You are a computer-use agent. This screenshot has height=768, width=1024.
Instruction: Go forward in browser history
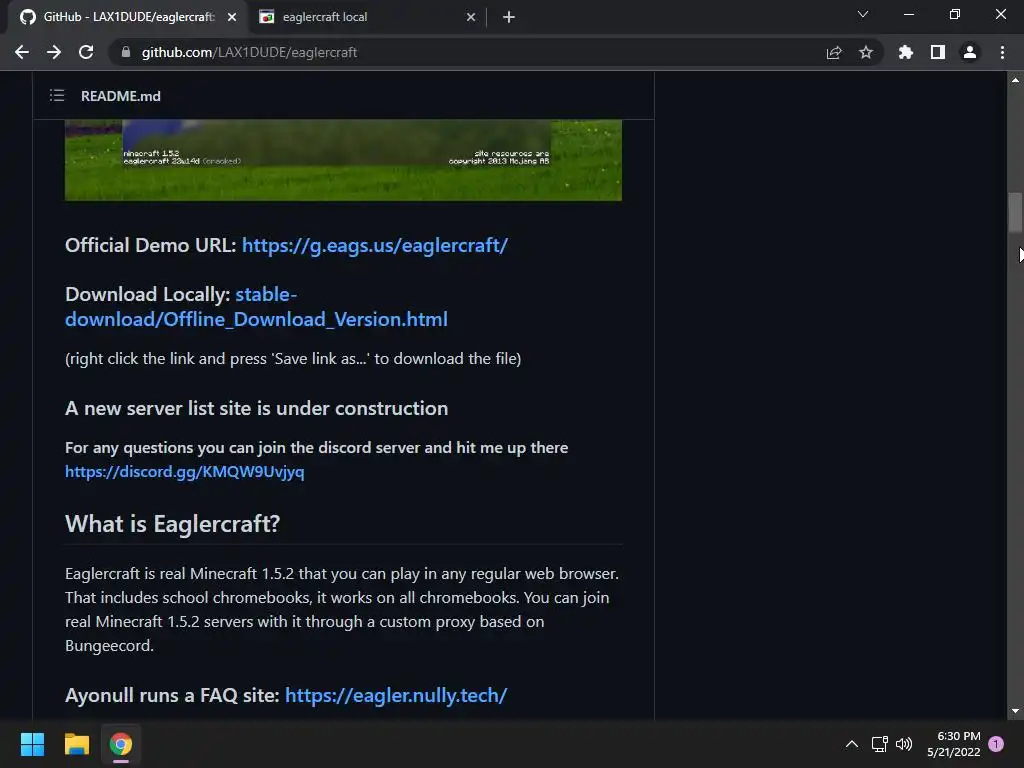pyautogui.click(x=54, y=52)
